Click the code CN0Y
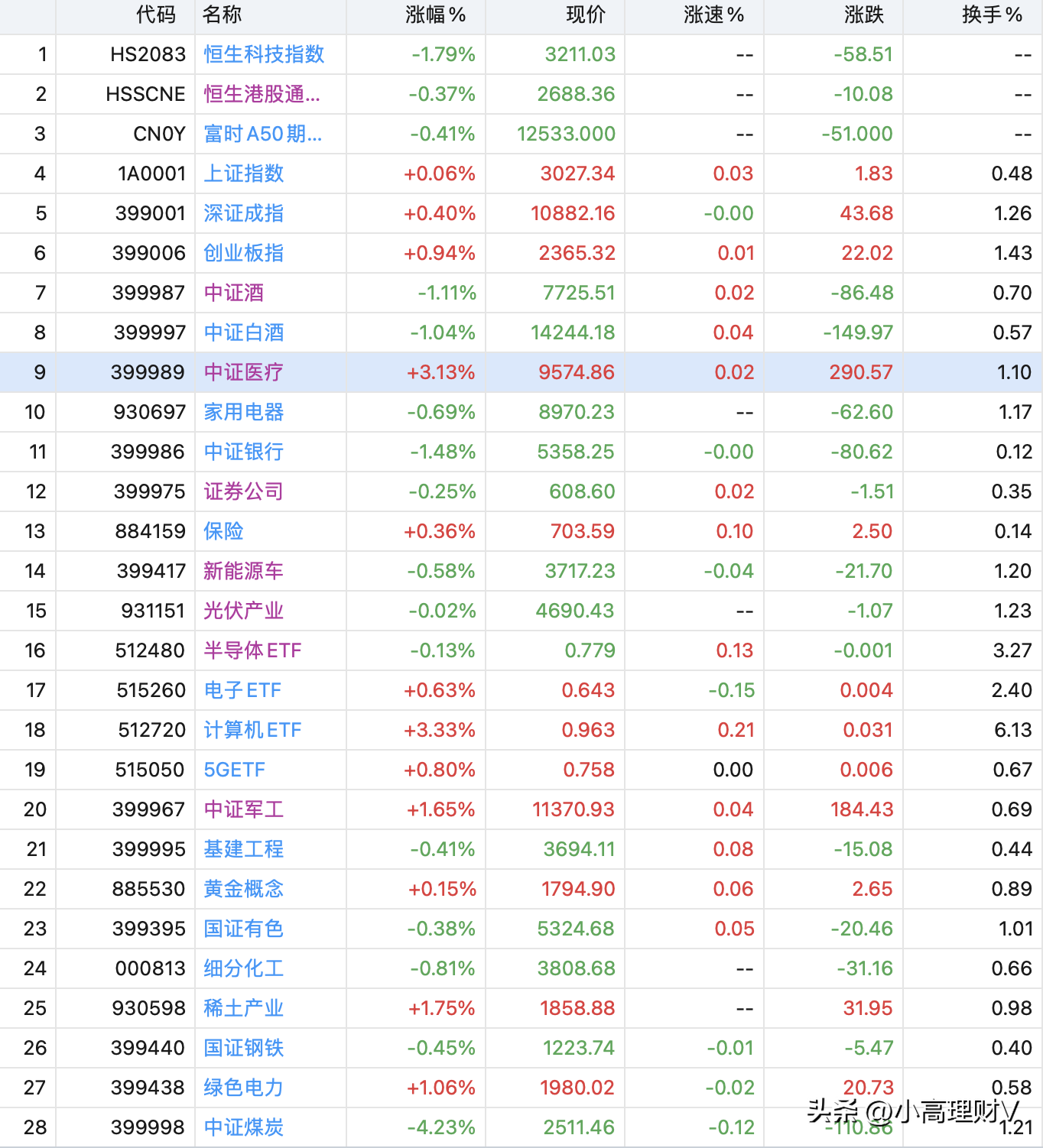 160,134
